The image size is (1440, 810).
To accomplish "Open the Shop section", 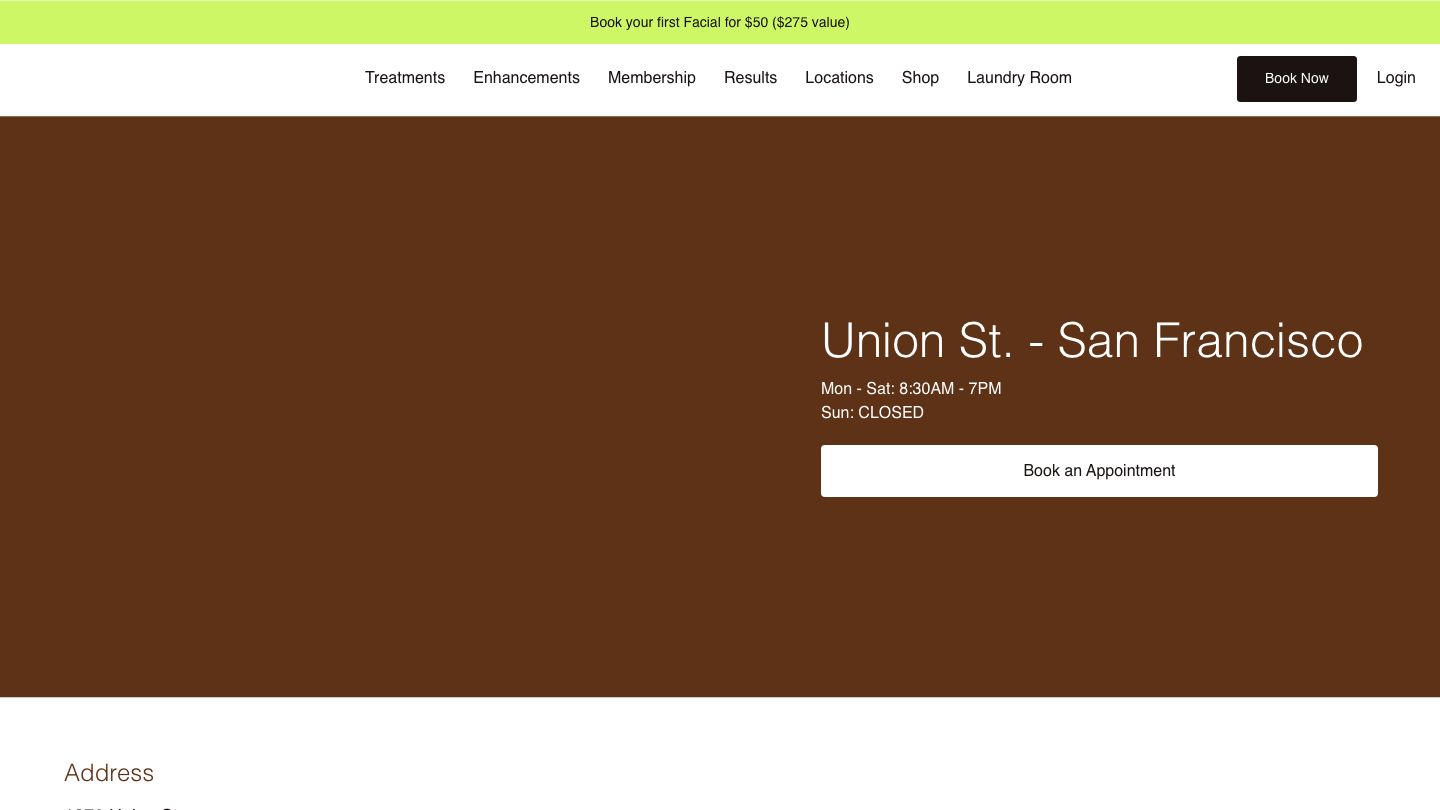I will 920,78.
